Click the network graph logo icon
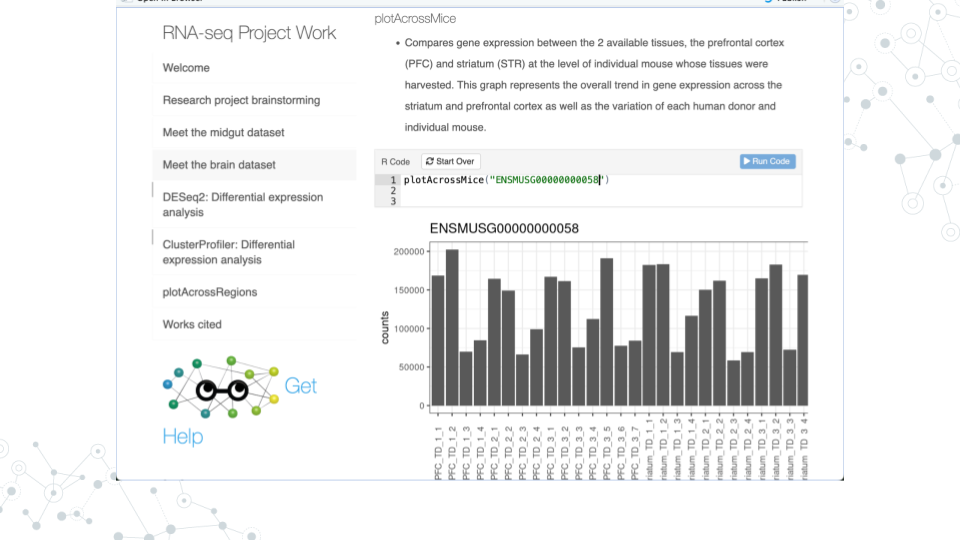 (x=222, y=386)
